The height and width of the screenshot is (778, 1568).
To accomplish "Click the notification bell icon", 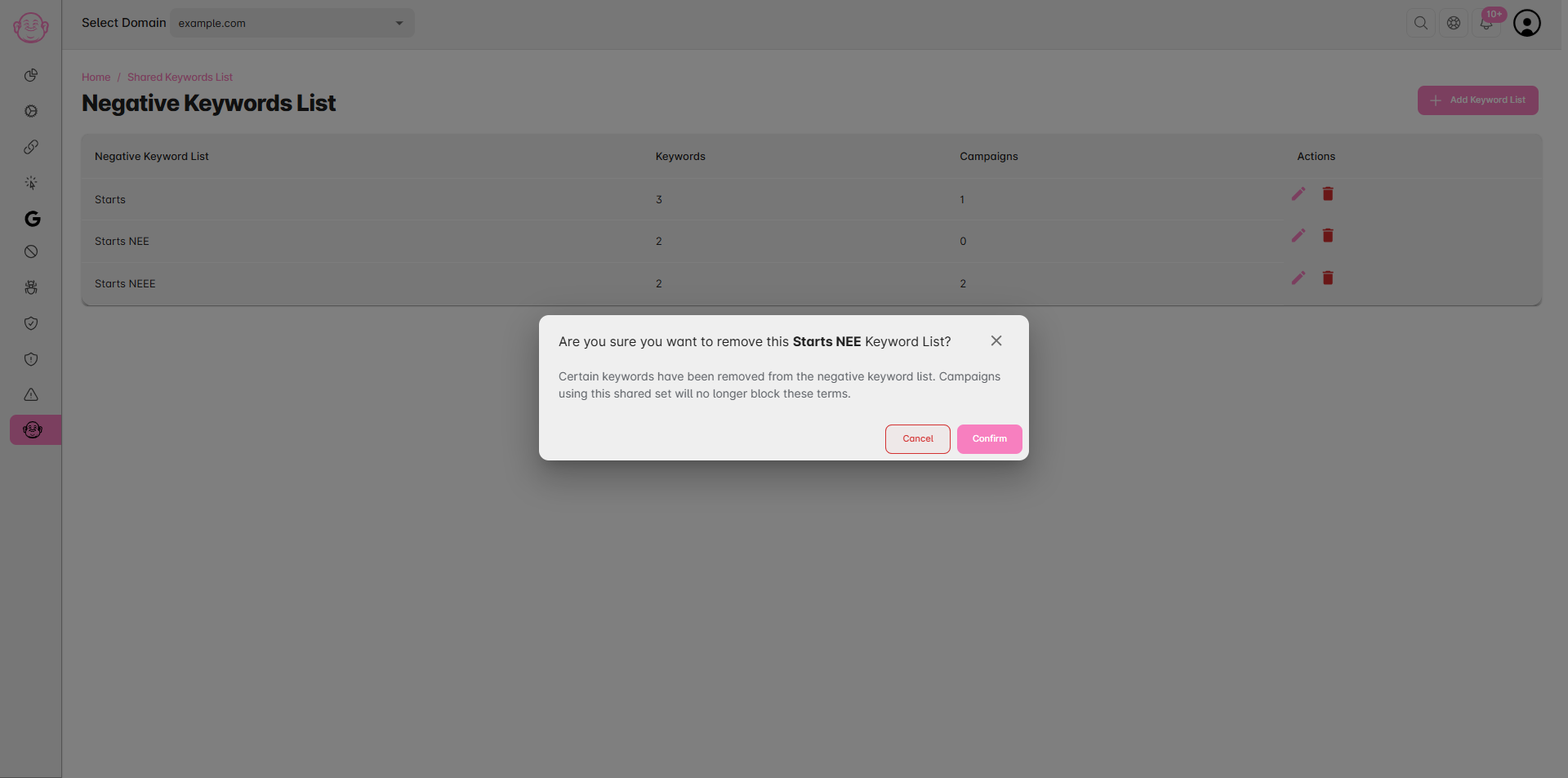I will pos(1486,23).
